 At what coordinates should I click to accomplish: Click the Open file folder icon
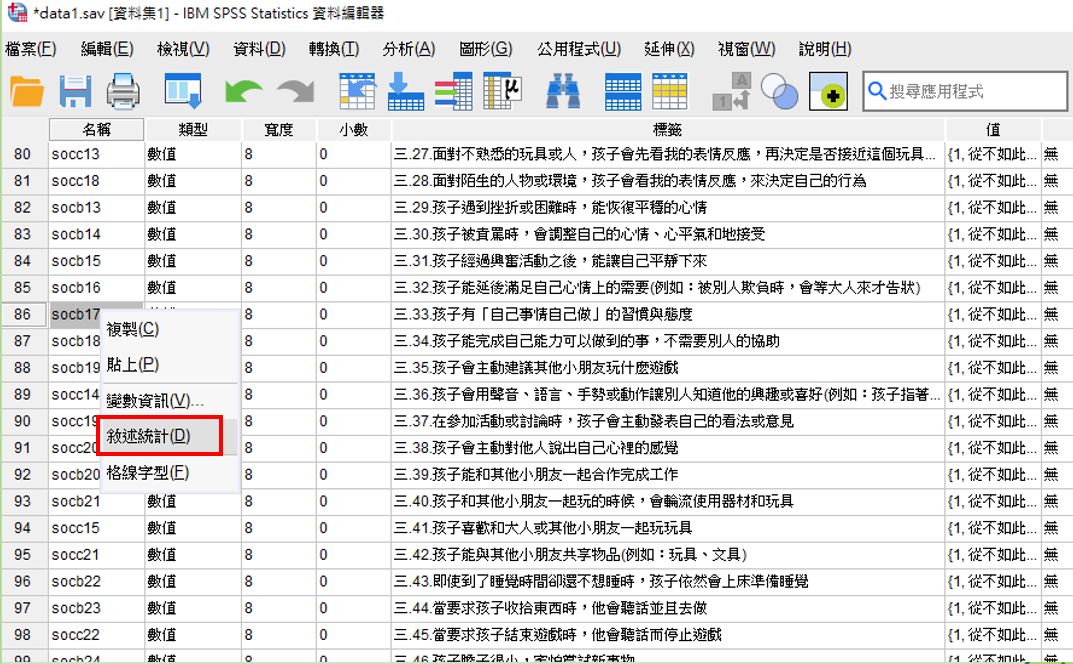point(27,91)
